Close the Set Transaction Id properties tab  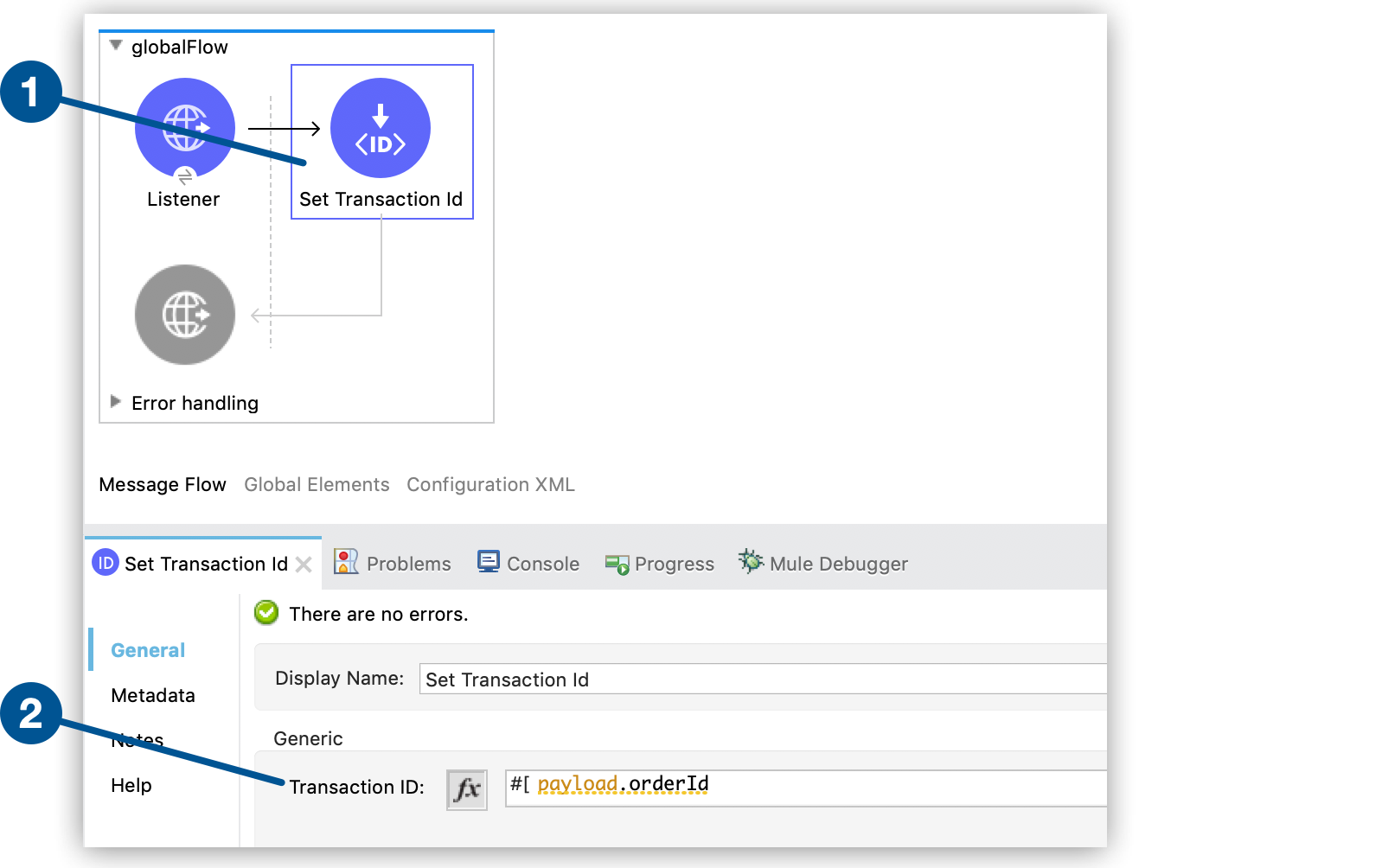click(304, 565)
